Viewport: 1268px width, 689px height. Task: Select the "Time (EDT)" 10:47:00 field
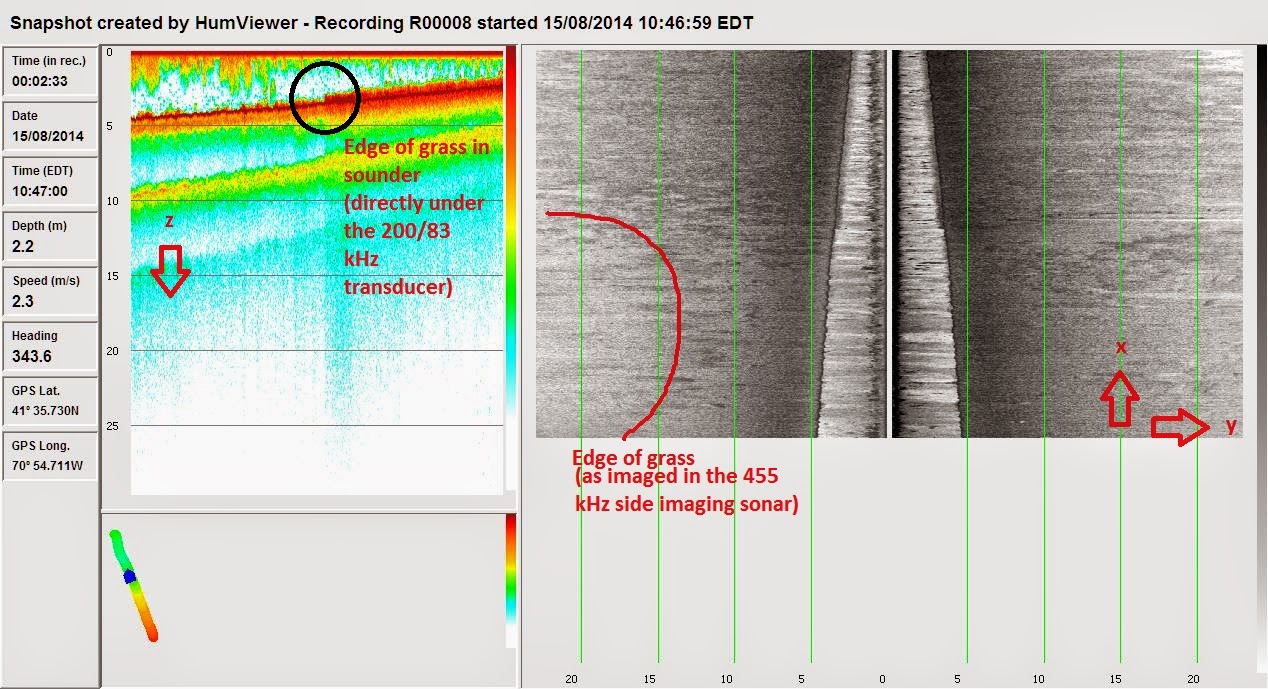pos(50,181)
